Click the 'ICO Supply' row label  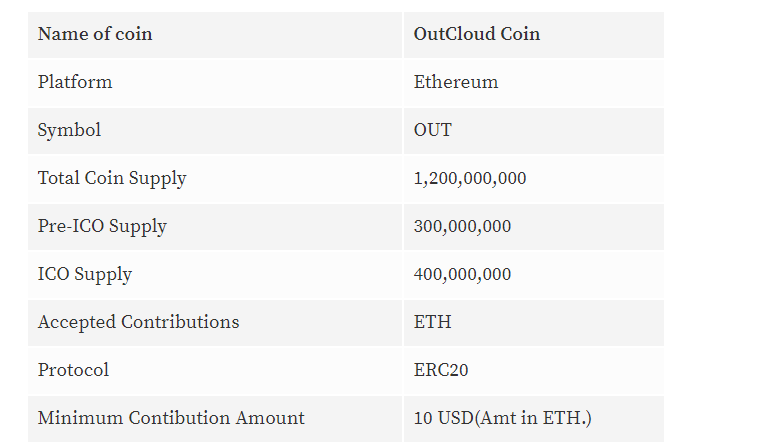[85, 274]
